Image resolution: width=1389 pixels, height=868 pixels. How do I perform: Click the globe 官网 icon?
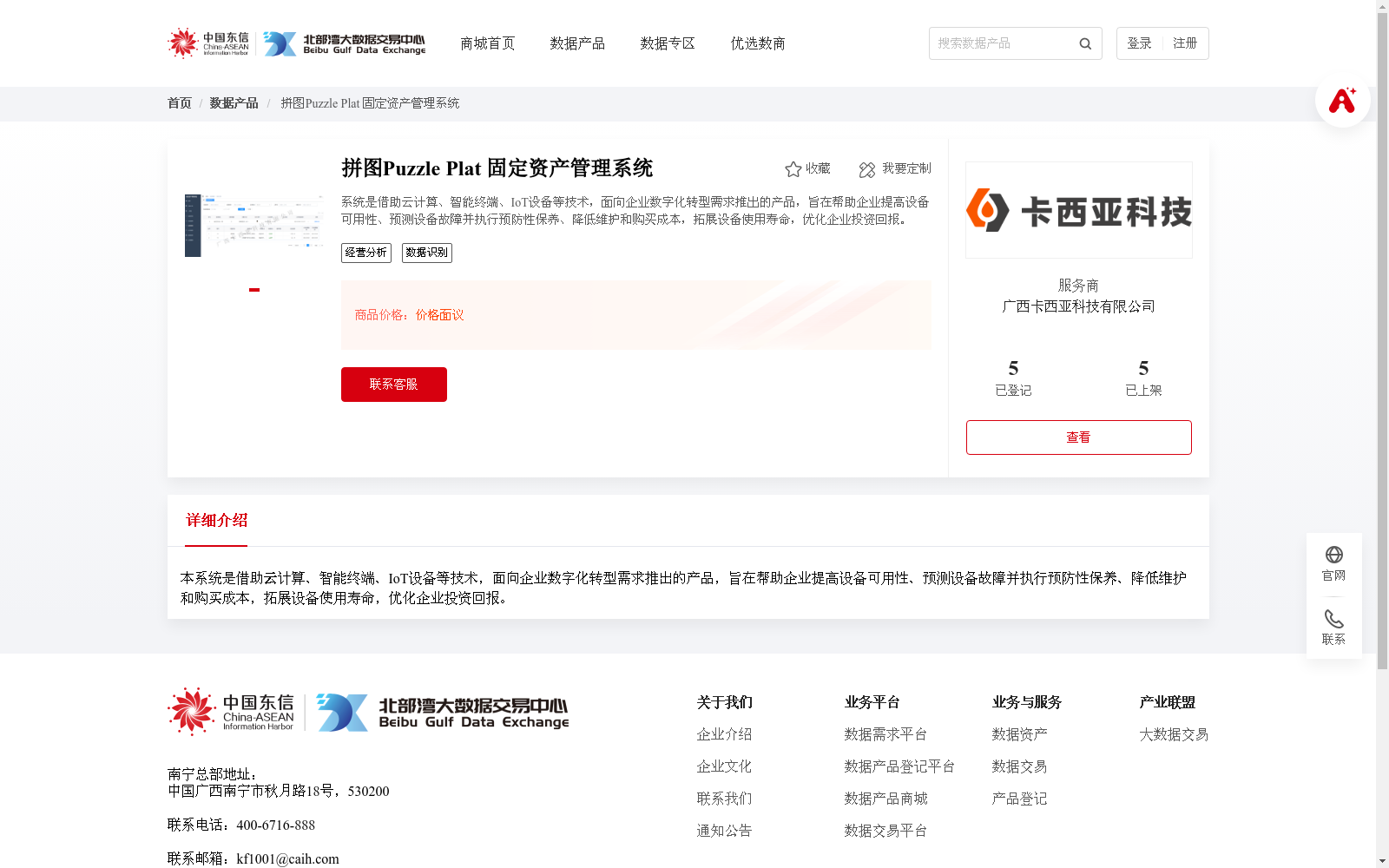point(1333,555)
